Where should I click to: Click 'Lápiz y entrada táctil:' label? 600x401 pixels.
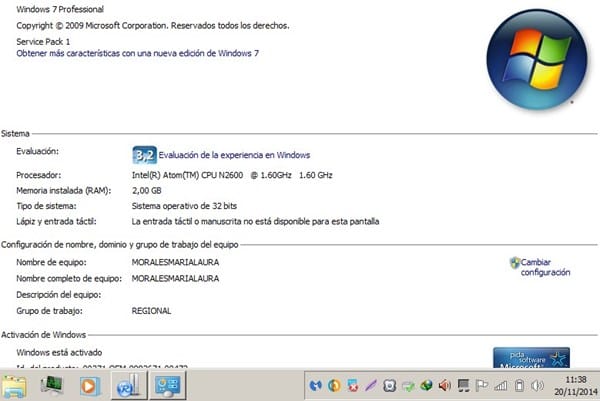pos(56,221)
